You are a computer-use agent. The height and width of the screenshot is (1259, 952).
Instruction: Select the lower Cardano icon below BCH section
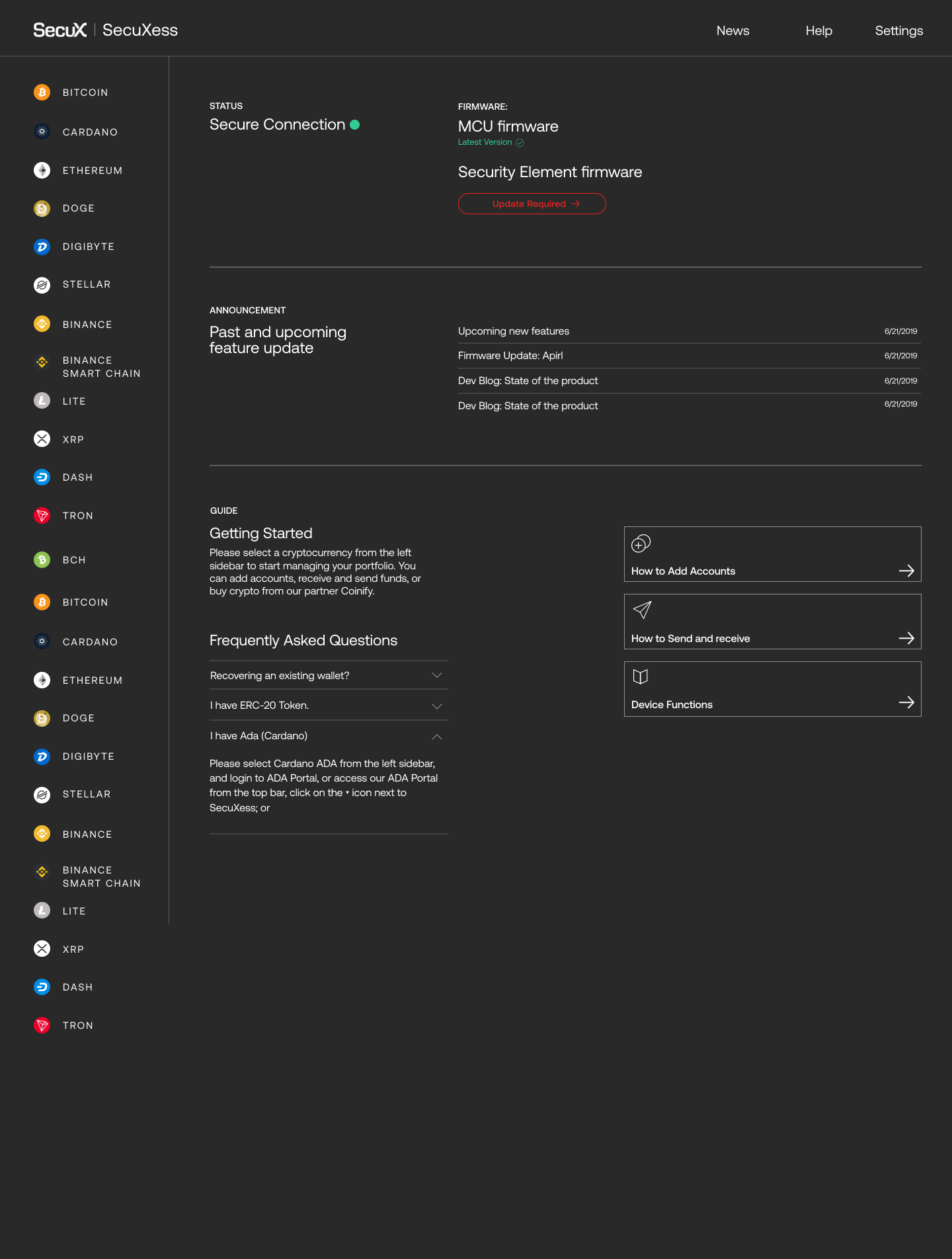point(42,641)
